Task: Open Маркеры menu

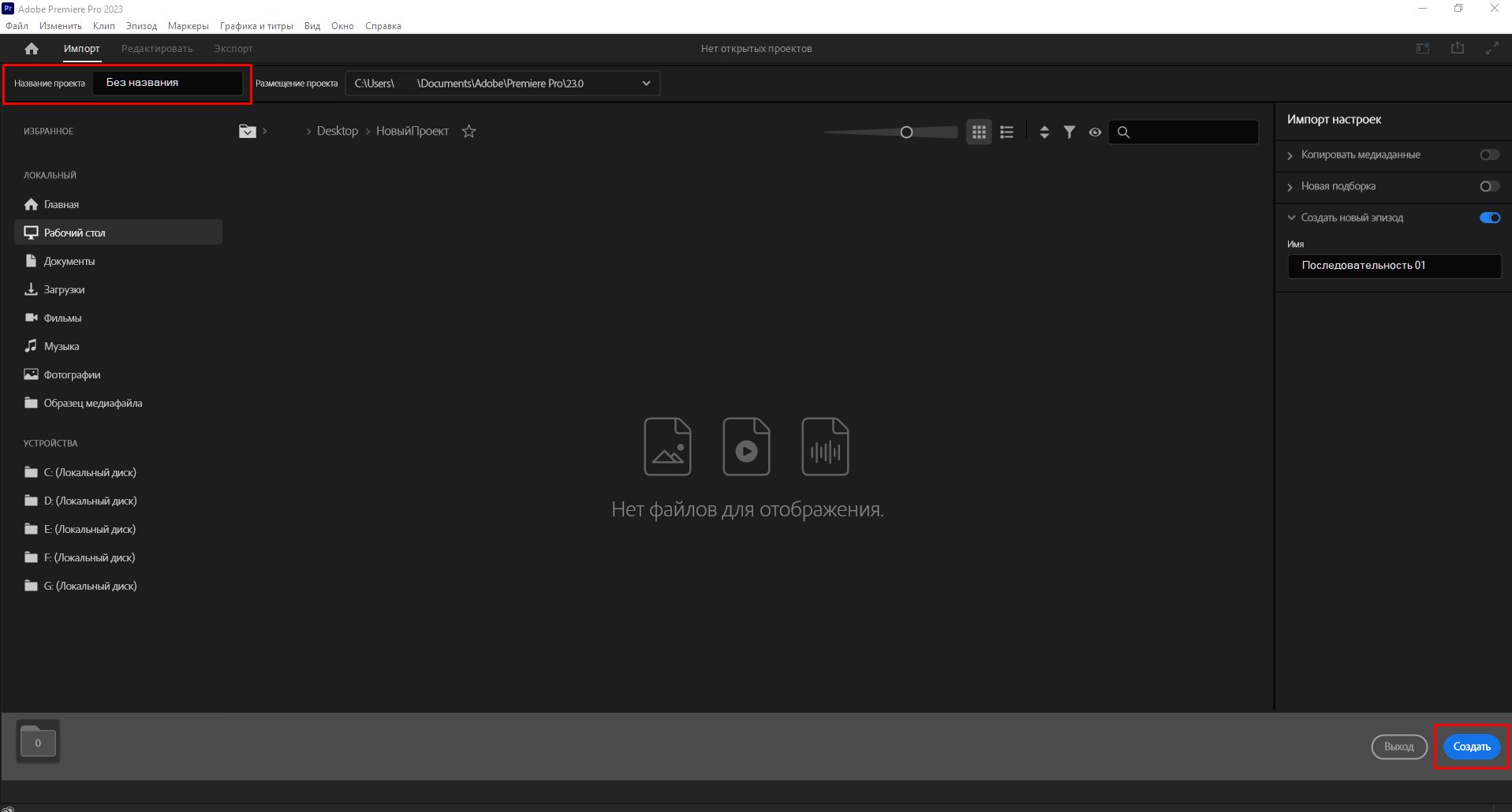Action: 188,26
